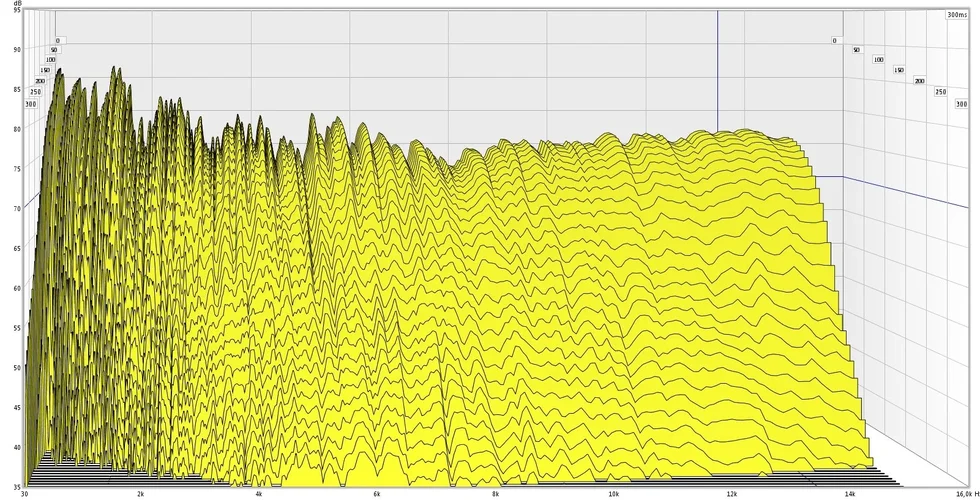Click the 65 dB axis label

point(16,249)
